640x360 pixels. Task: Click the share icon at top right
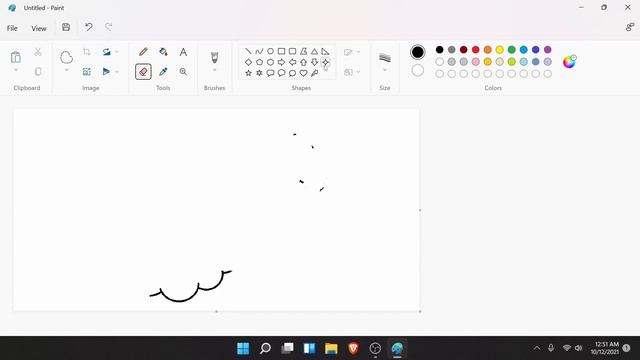630,27
